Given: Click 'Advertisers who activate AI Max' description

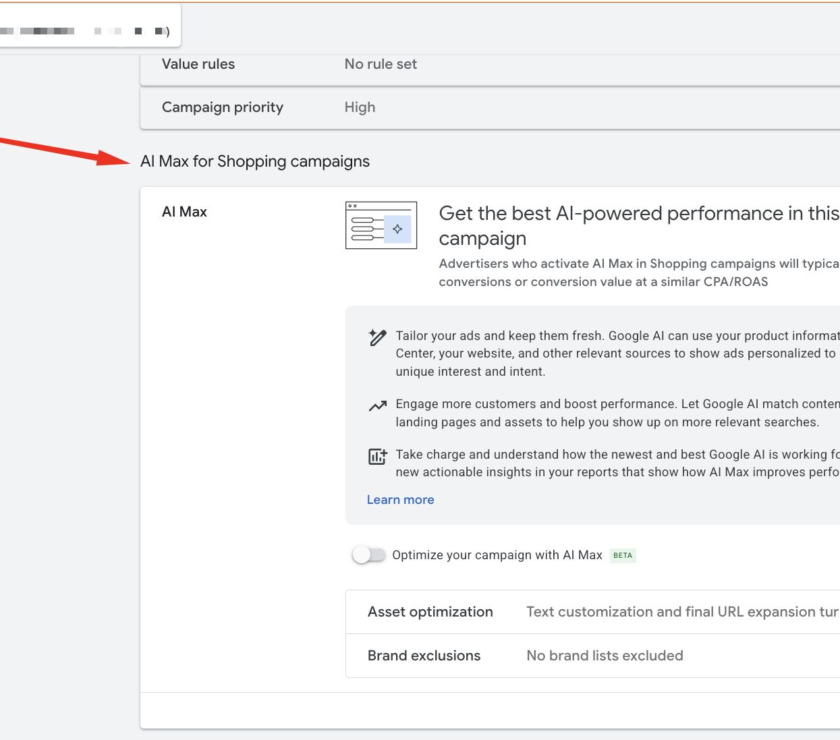Looking at the screenshot, I should coord(639,273).
